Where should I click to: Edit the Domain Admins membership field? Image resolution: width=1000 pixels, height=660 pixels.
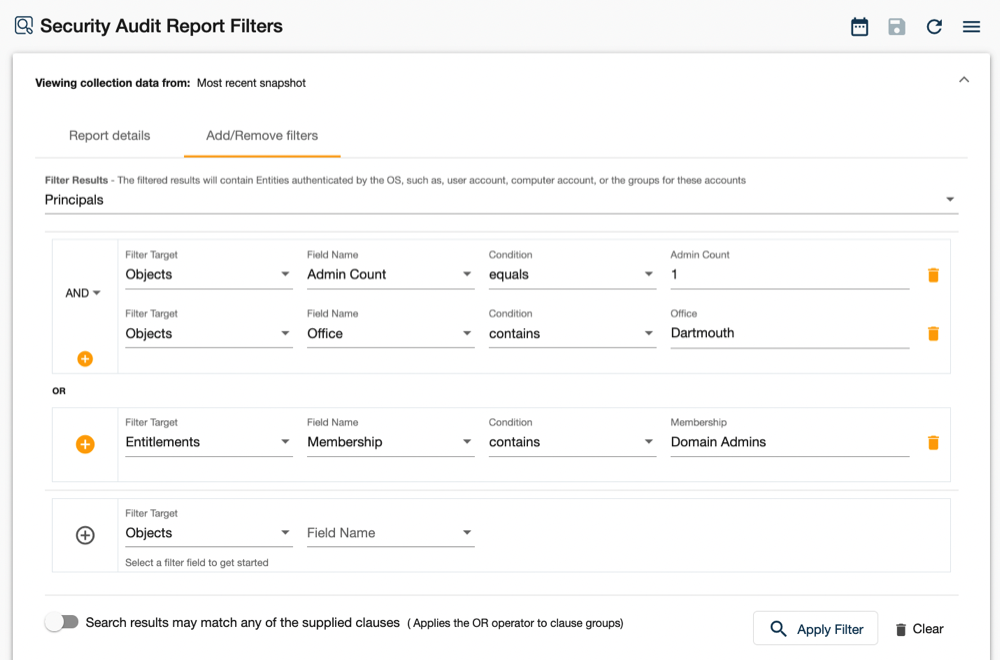(790, 442)
